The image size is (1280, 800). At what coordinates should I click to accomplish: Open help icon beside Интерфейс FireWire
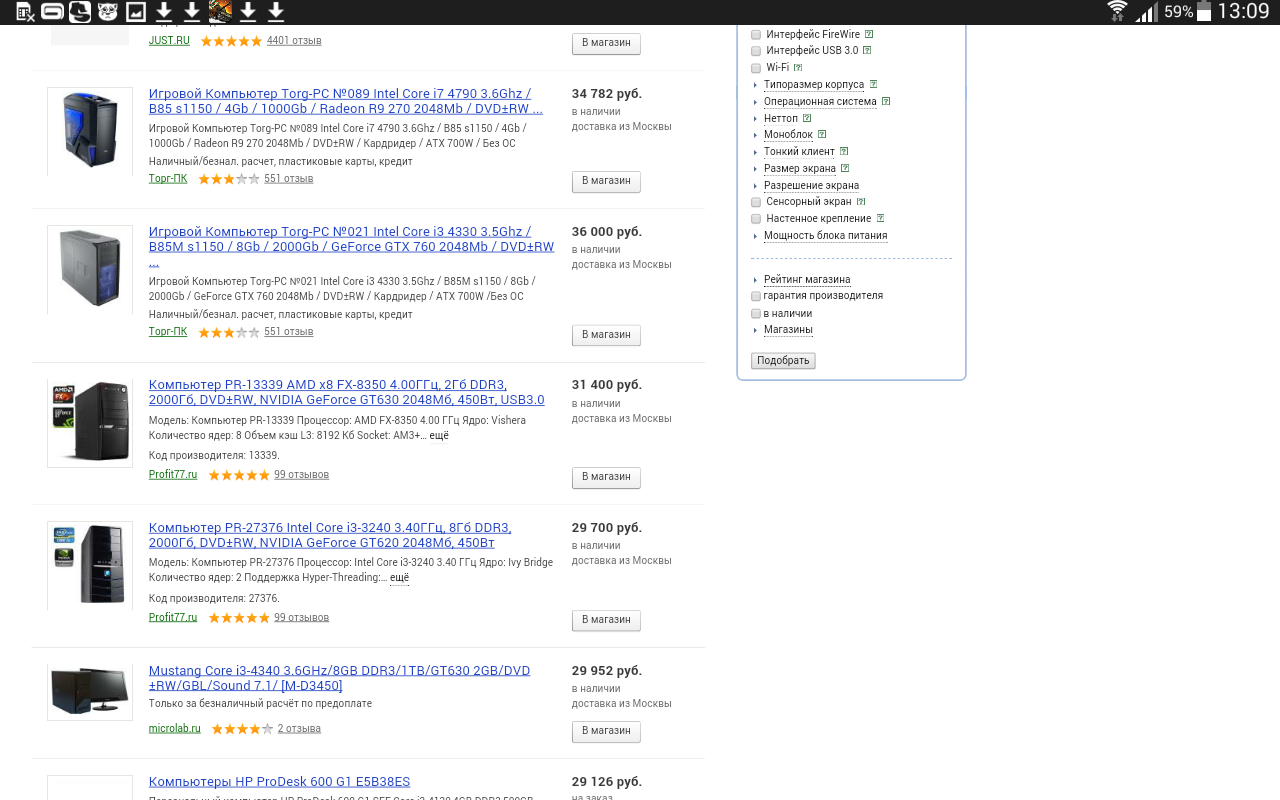click(x=869, y=34)
